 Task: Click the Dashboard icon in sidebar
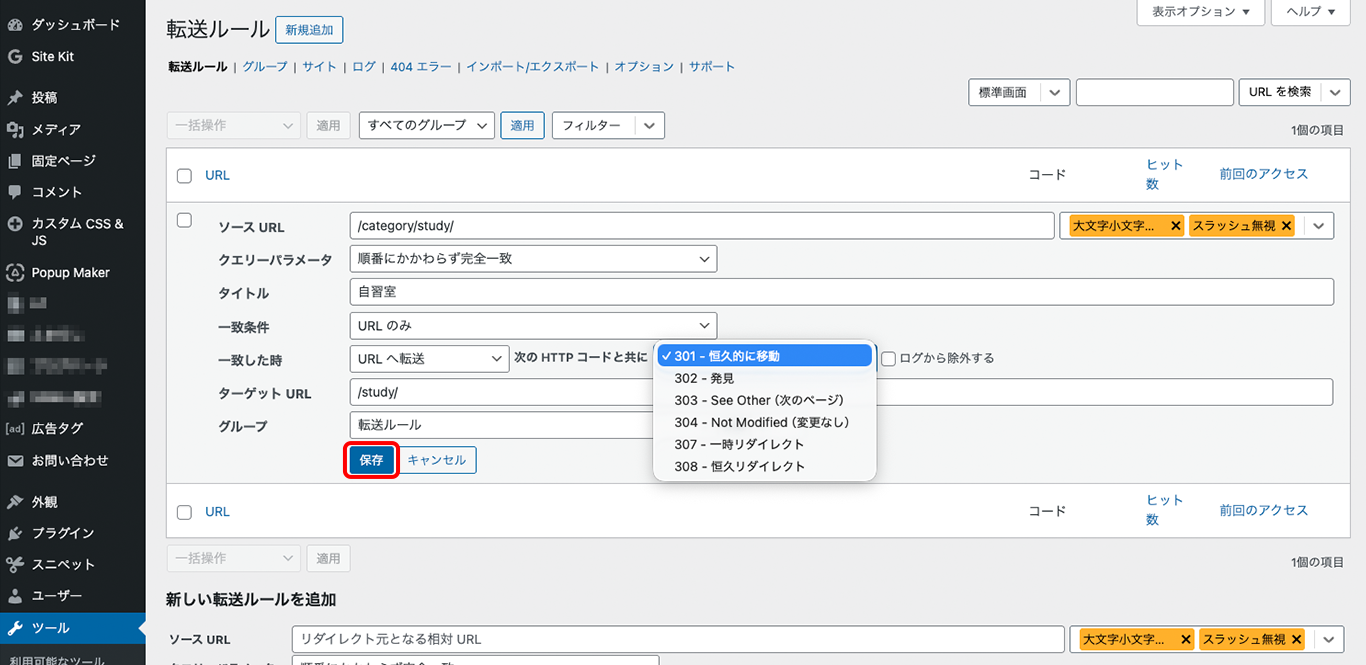(x=15, y=24)
